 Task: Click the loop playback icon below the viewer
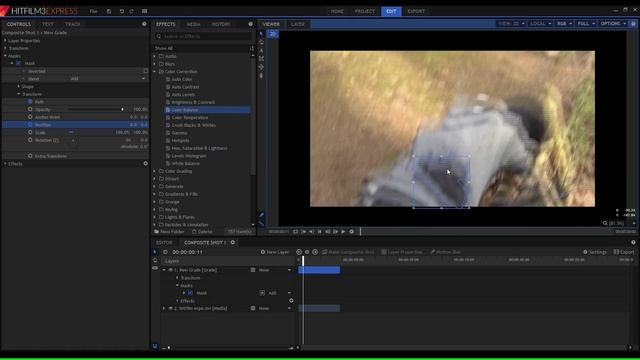coord(296,231)
